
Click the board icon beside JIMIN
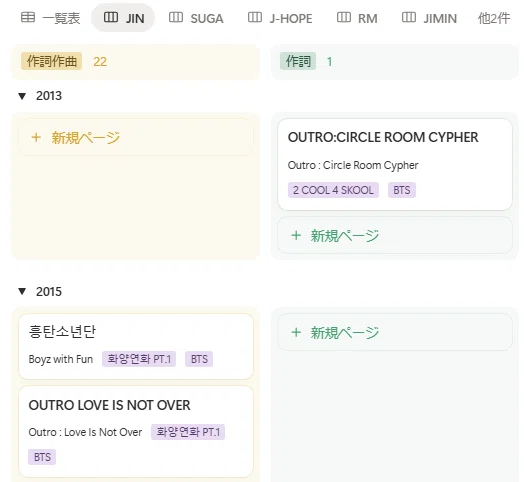click(409, 17)
